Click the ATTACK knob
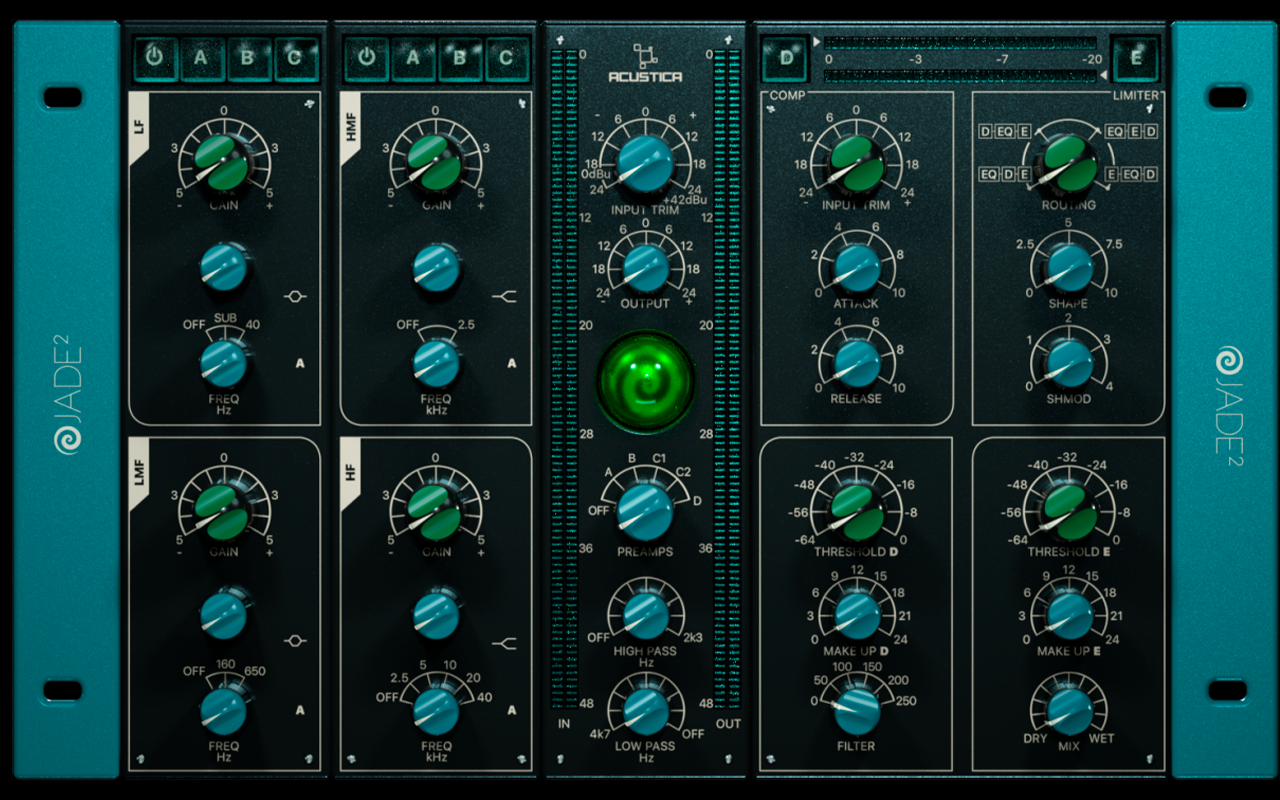Image resolution: width=1280 pixels, height=800 pixels. (x=857, y=267)
